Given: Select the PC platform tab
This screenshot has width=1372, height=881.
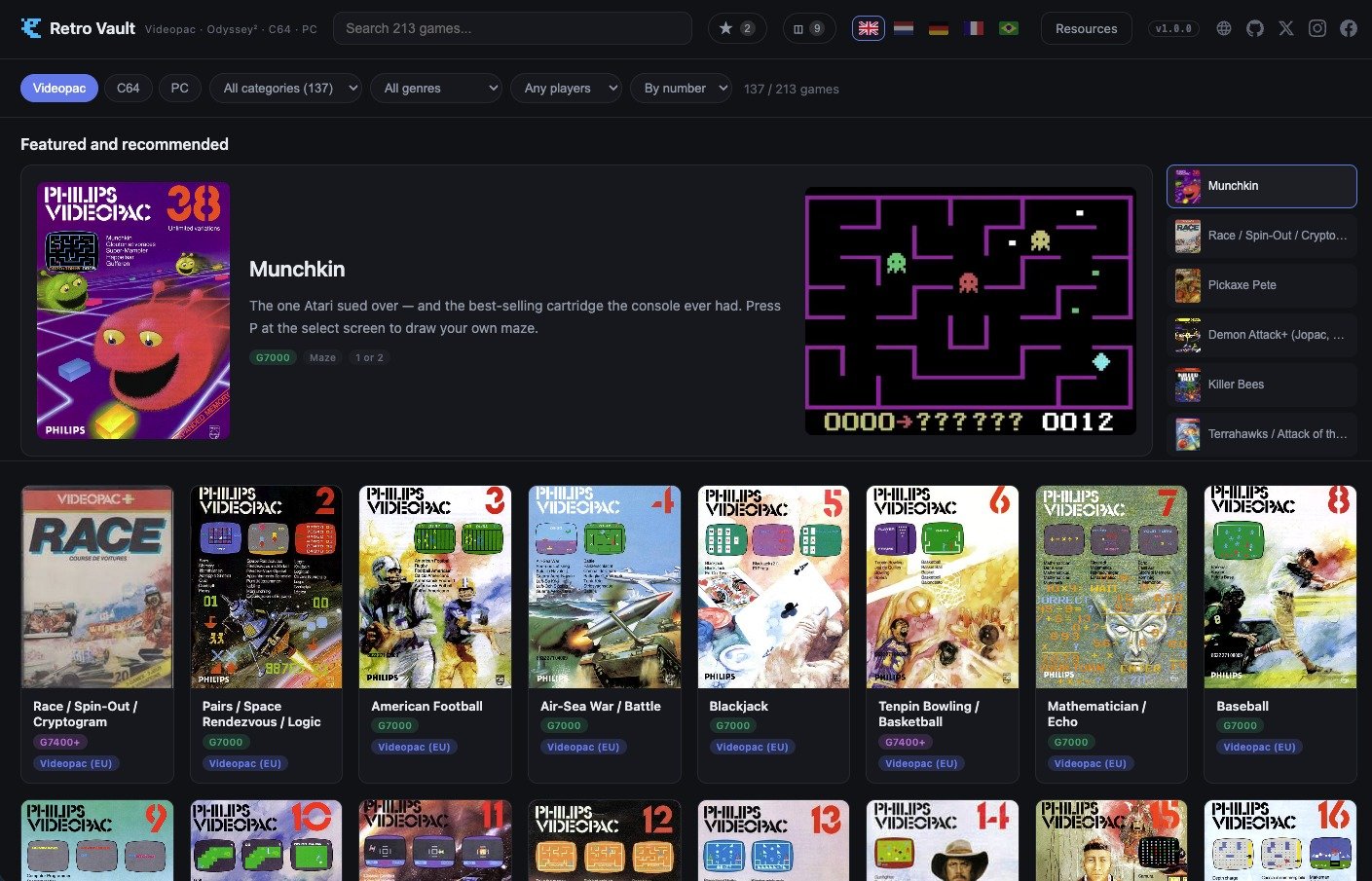Looking at the screenshot, I should pos(180,88).
